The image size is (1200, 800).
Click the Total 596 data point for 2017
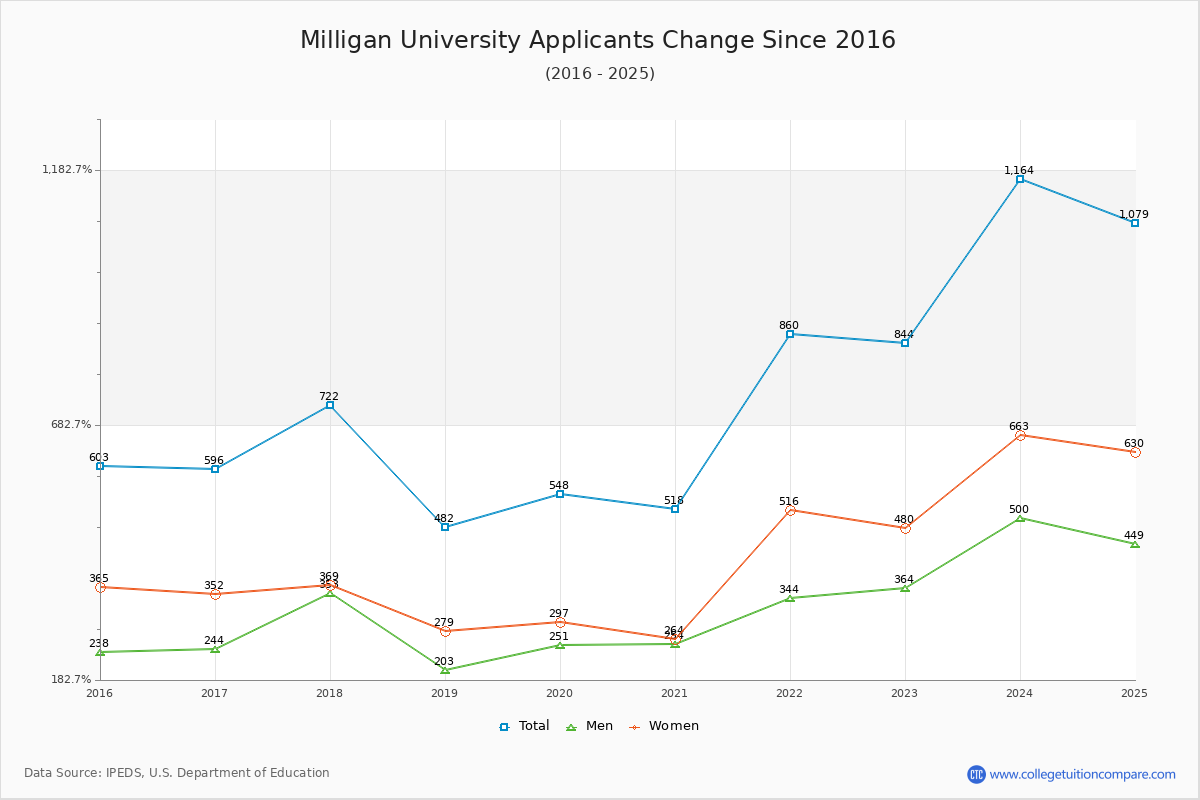(x=215, y=469)
